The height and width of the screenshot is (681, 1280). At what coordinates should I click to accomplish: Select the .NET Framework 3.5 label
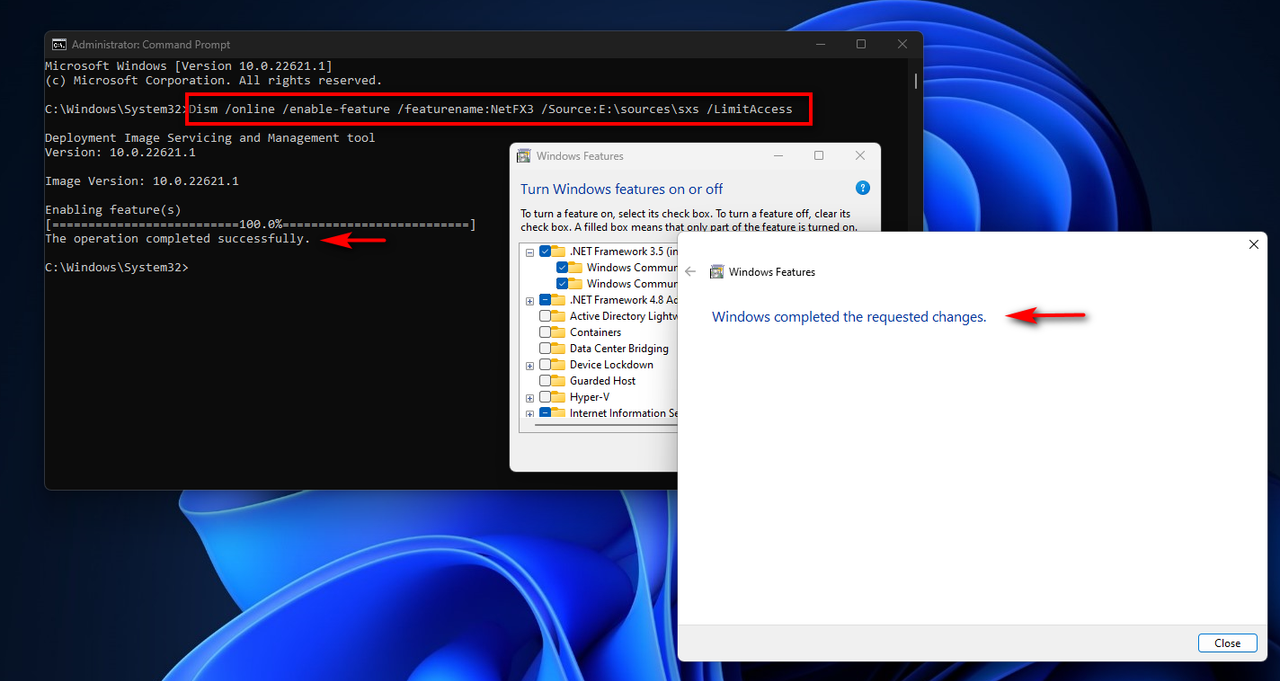click(623, 251)
